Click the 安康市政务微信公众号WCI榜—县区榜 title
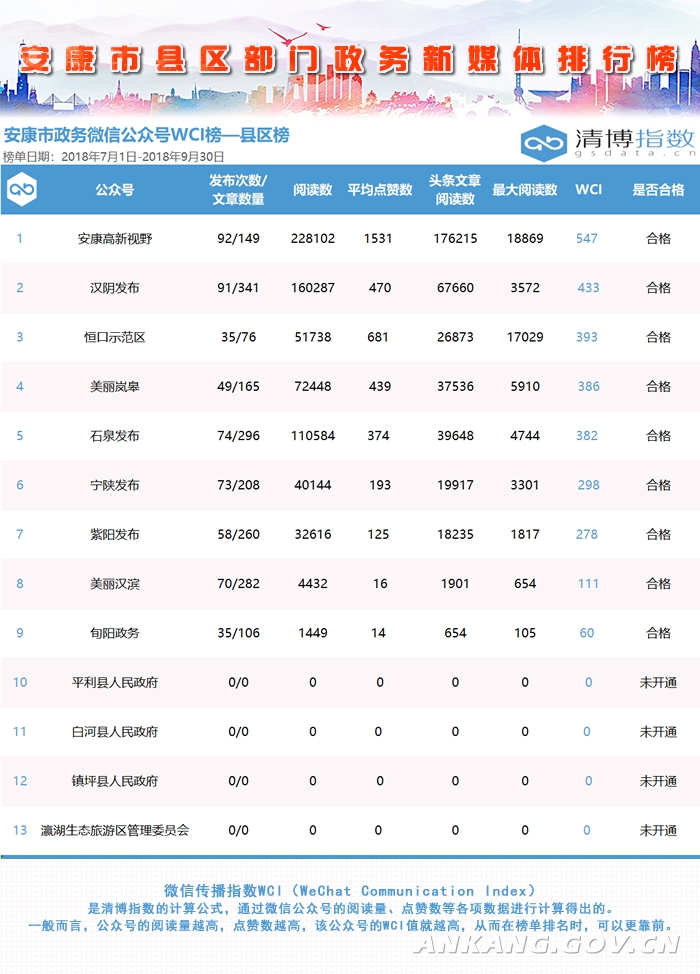Viewport: 700px width, 974px height. coord(147,135)
